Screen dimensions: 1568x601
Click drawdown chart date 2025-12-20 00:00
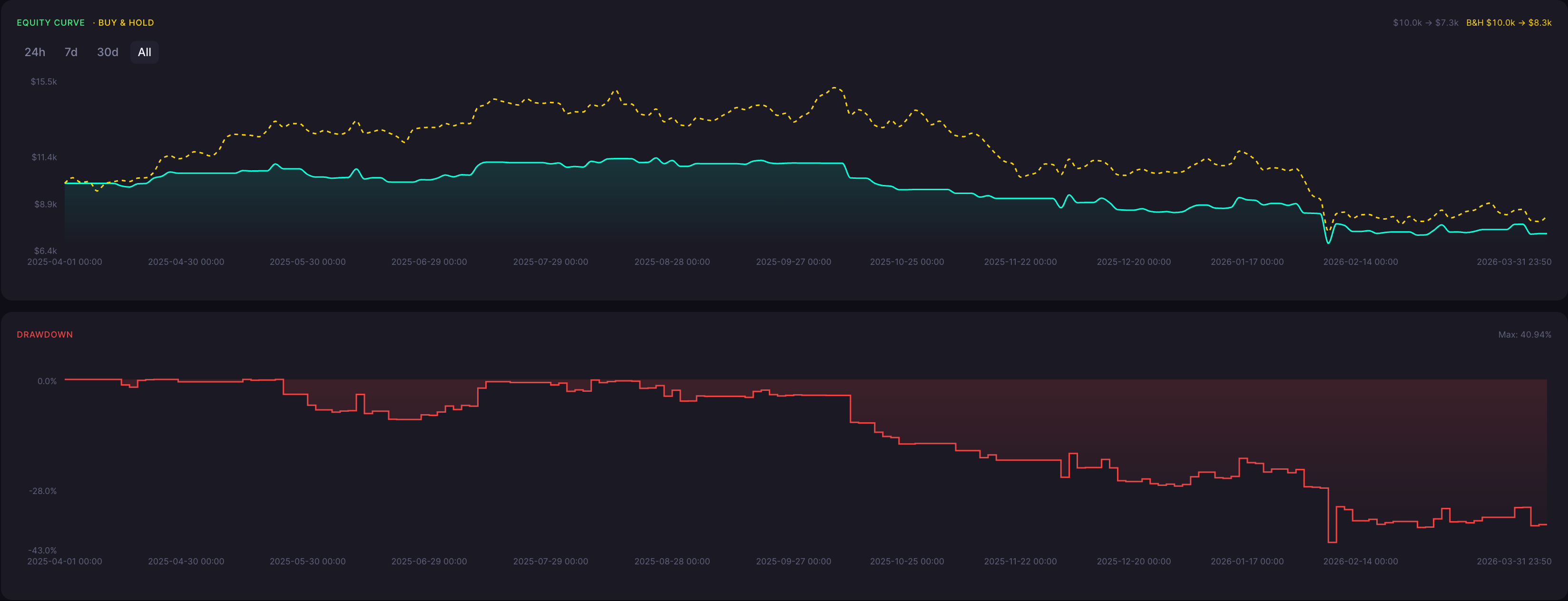pyautogui.click(x=1133, y=562)
